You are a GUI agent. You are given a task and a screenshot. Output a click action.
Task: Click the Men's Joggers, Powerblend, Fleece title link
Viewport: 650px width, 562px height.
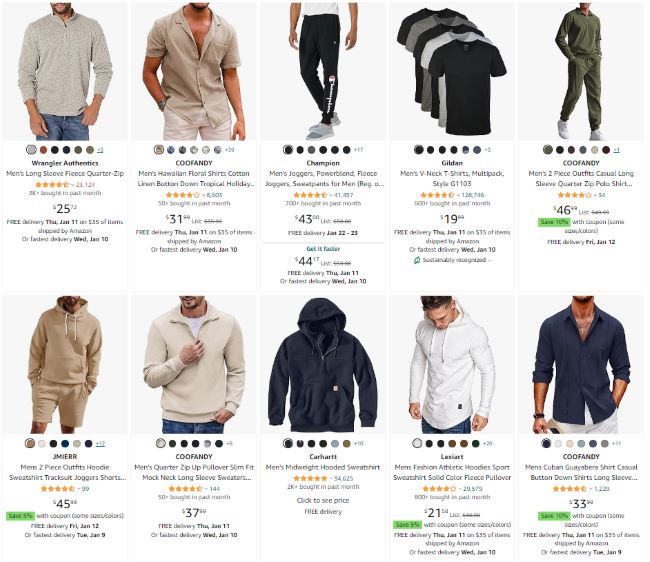324,178
